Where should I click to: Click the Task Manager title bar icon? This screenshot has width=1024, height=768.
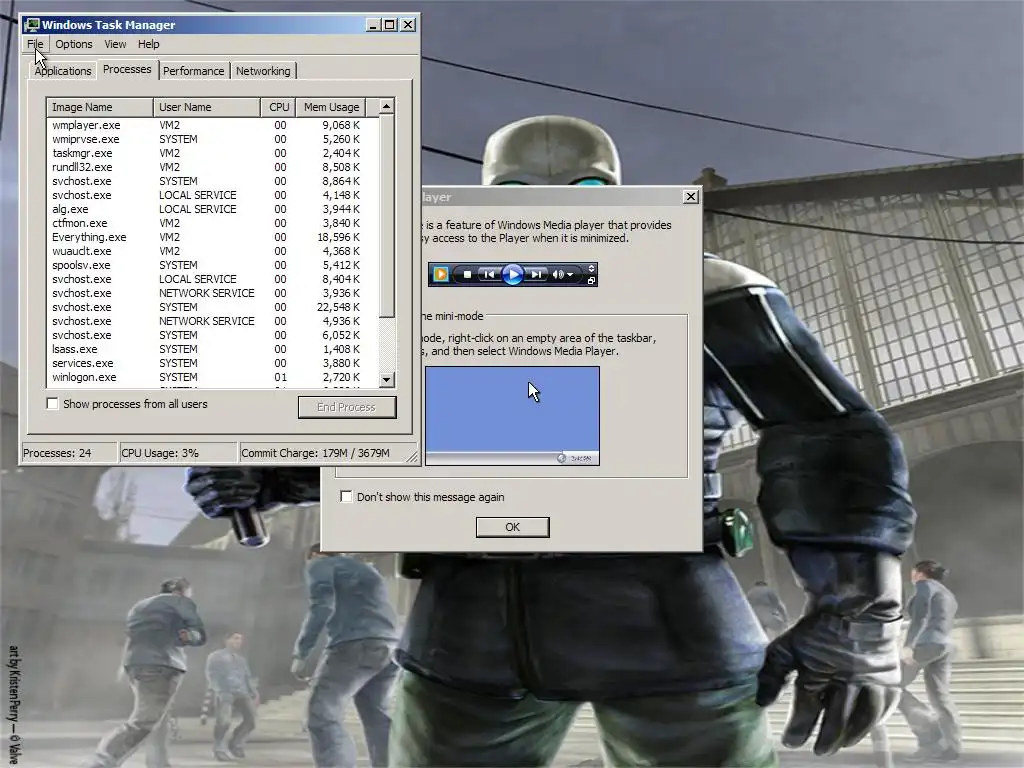tap(31, 25)
